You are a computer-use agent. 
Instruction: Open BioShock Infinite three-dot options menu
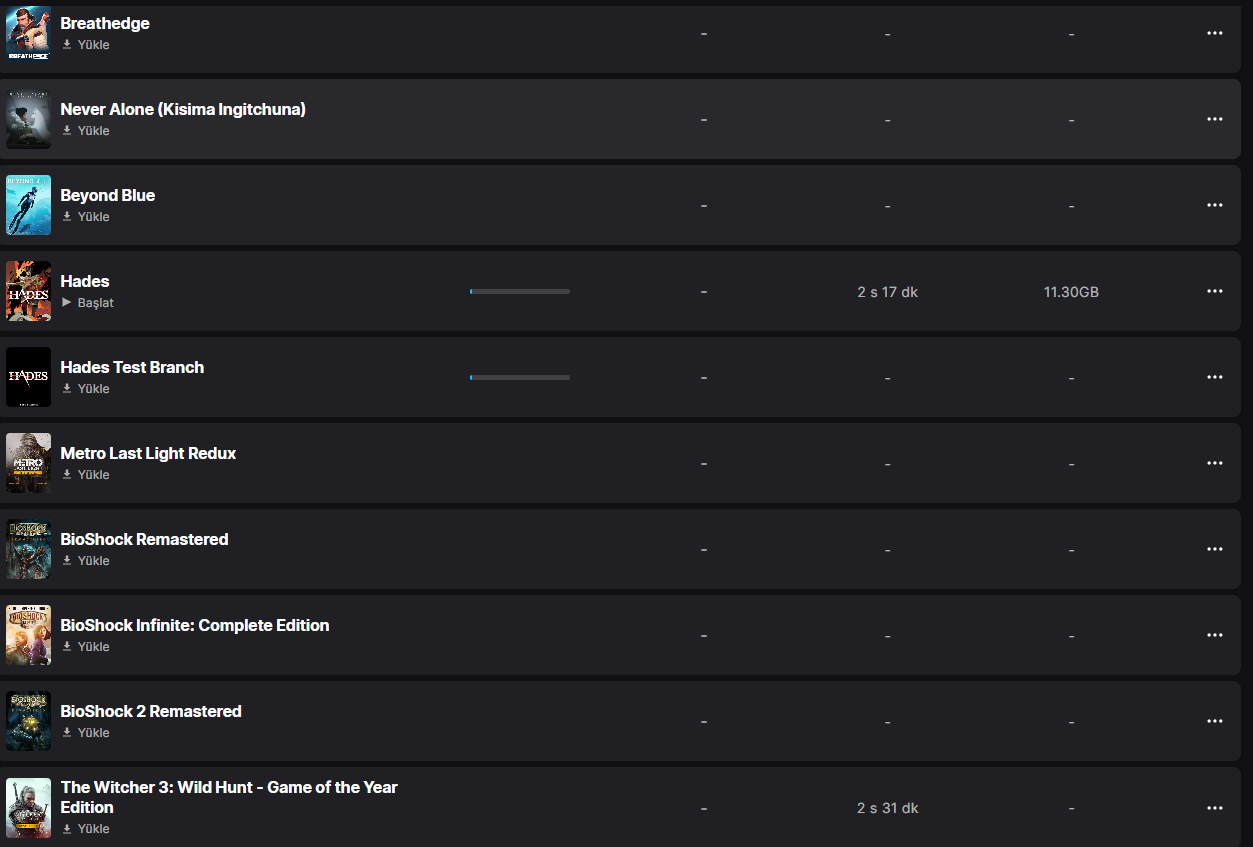click(1214, 635)
